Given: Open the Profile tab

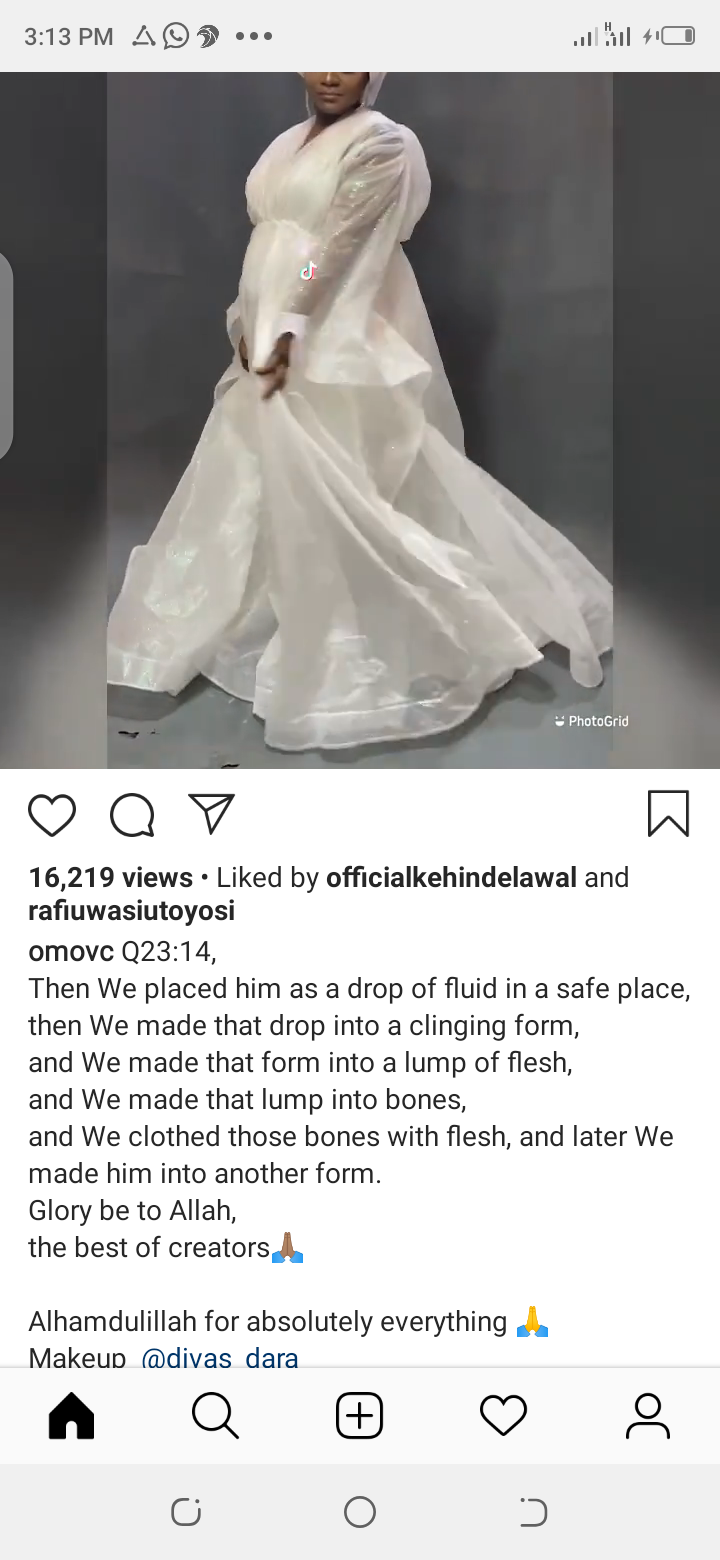Looking at the screenshot, I should click(x=648, y=1416).
